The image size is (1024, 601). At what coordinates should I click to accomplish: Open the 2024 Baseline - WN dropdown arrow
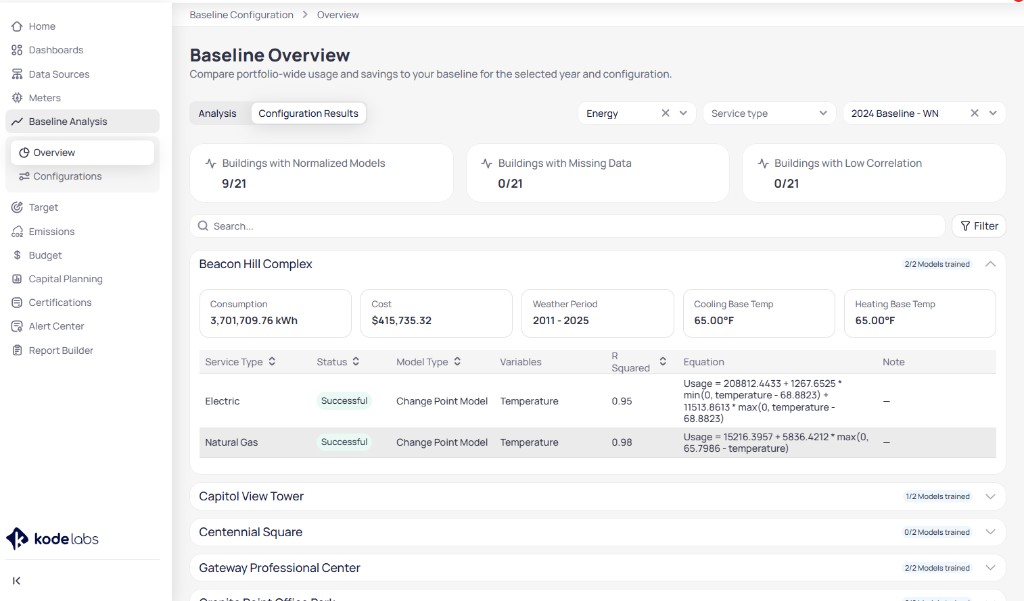click(993, 113)
